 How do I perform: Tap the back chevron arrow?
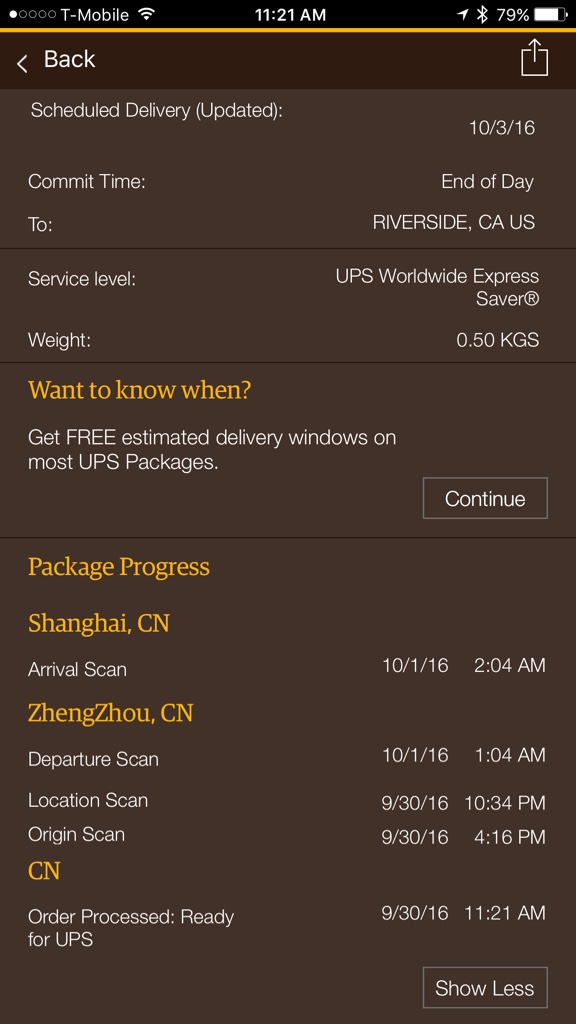click(x=22, y=63)
